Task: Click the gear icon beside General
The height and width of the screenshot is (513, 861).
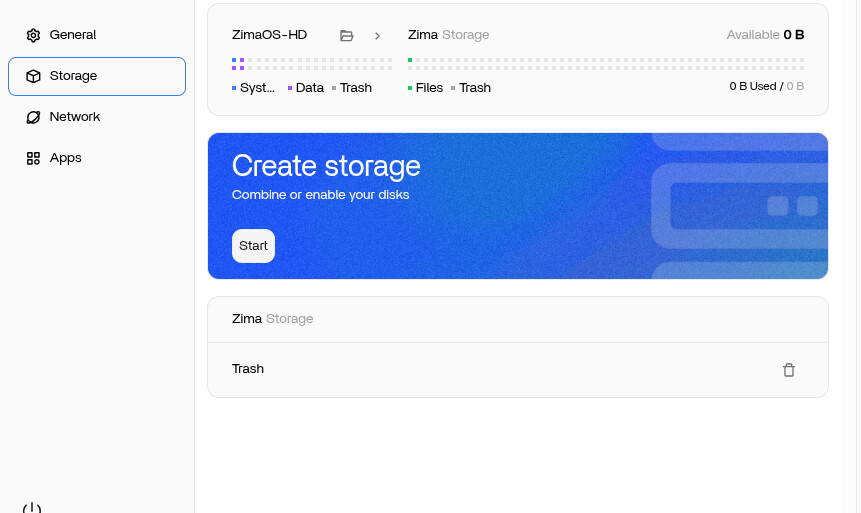Action: coord(33,35)
